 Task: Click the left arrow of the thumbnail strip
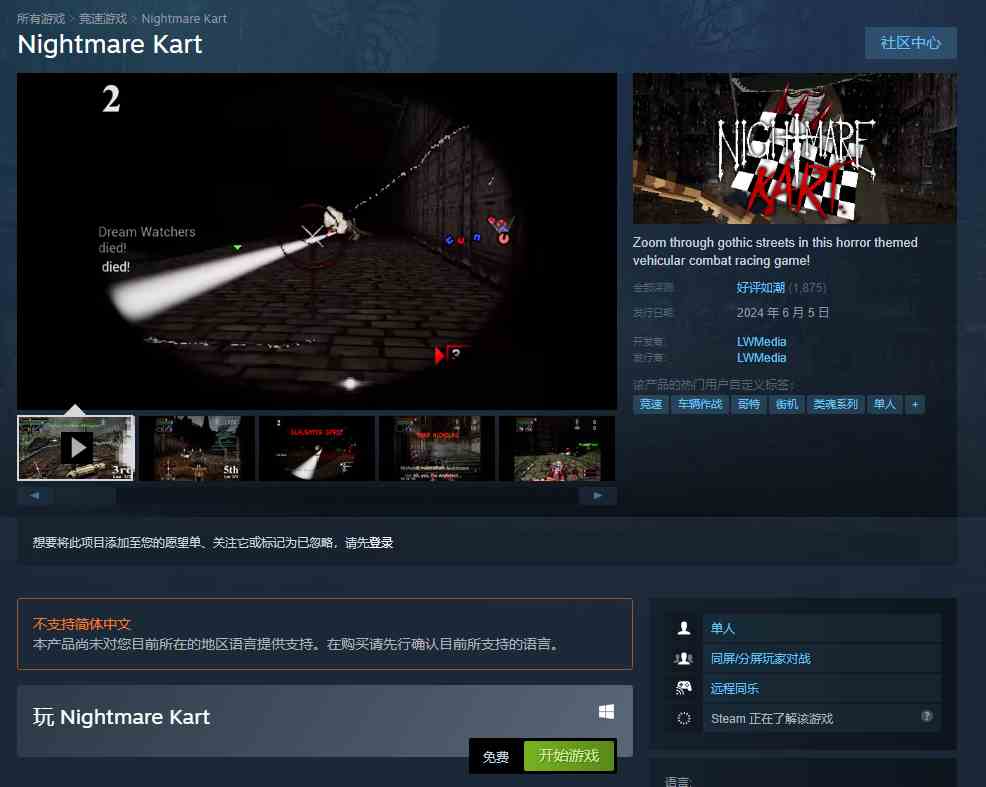click(x=35, y=495)
